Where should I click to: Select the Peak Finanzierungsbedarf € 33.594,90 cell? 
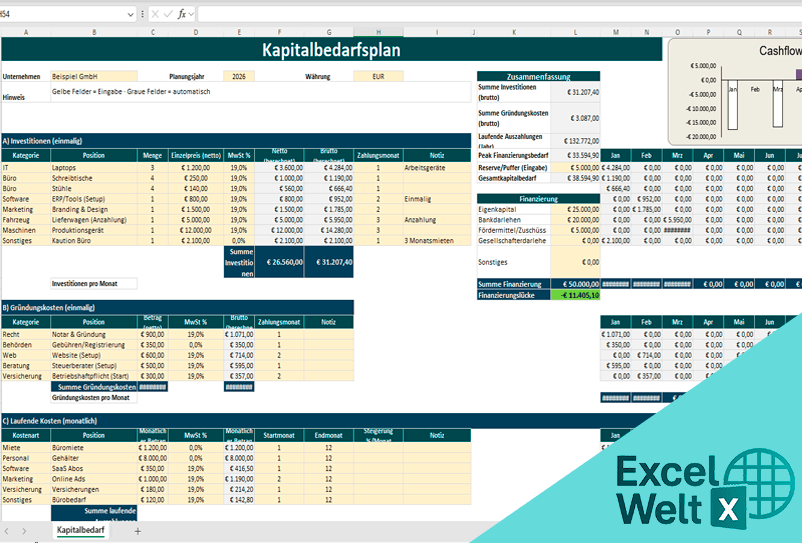coord(575,155)
